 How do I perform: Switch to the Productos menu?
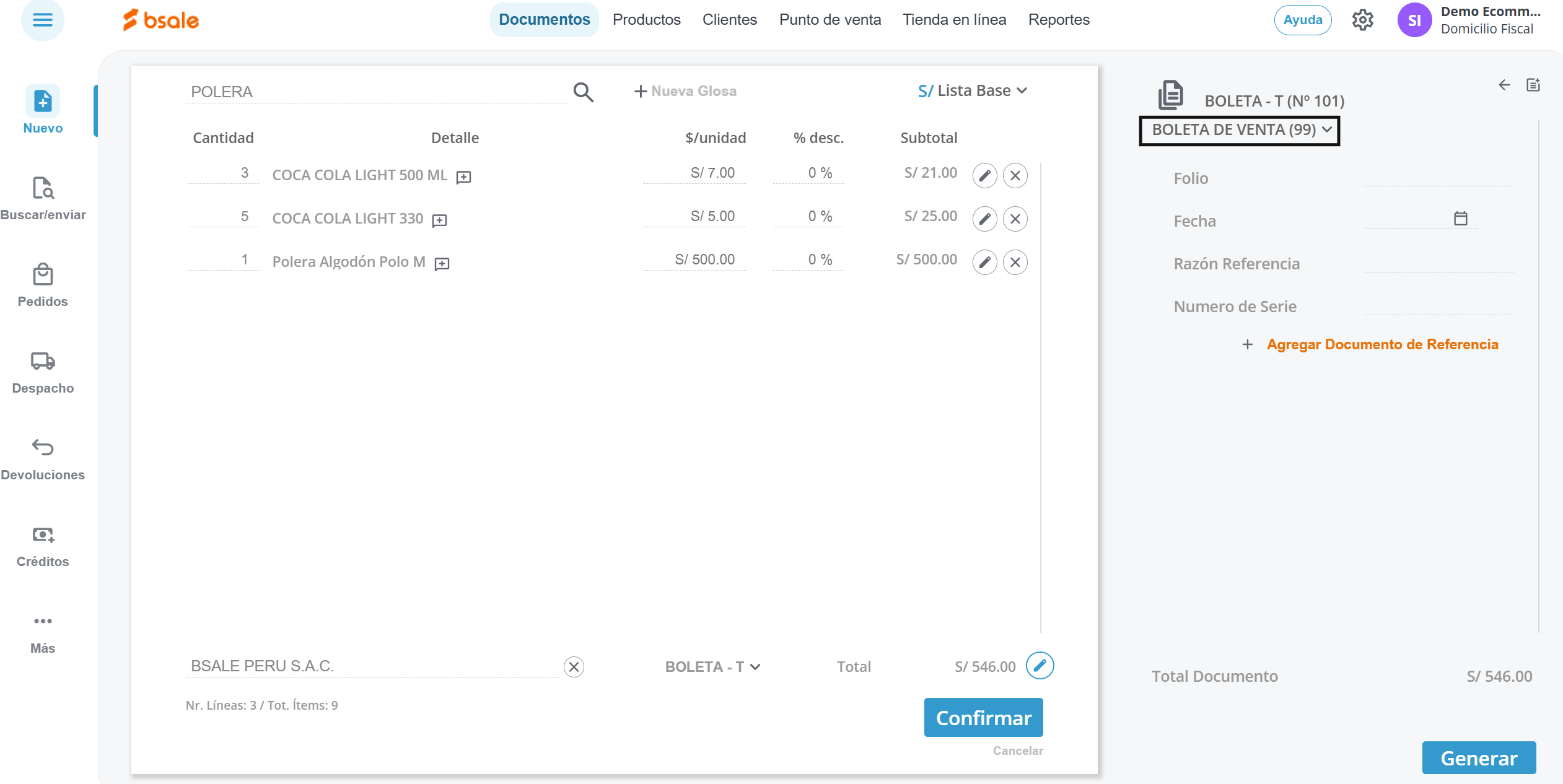(x=646, y=20)
